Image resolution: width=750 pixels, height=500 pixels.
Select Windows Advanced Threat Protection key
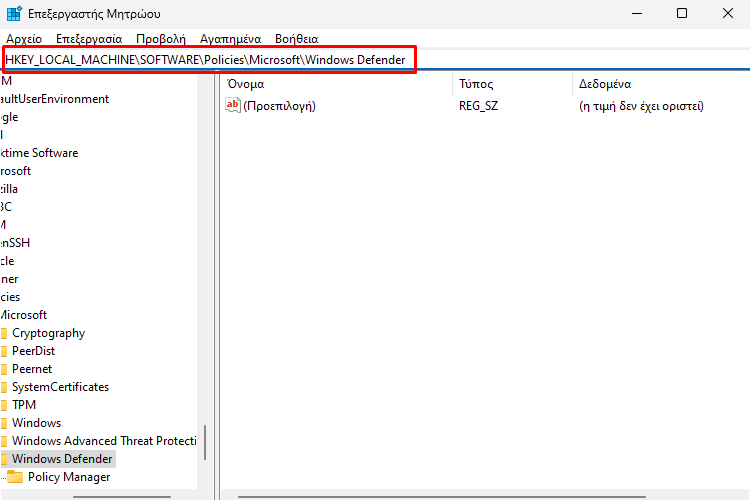coord(104,441)
